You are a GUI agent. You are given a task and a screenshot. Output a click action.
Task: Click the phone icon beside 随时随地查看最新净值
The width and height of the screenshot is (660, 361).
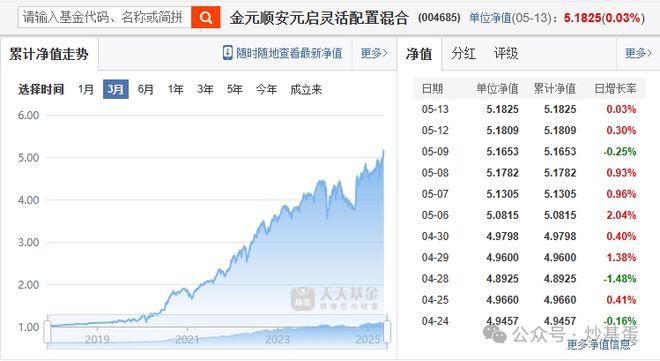point(227,53)
